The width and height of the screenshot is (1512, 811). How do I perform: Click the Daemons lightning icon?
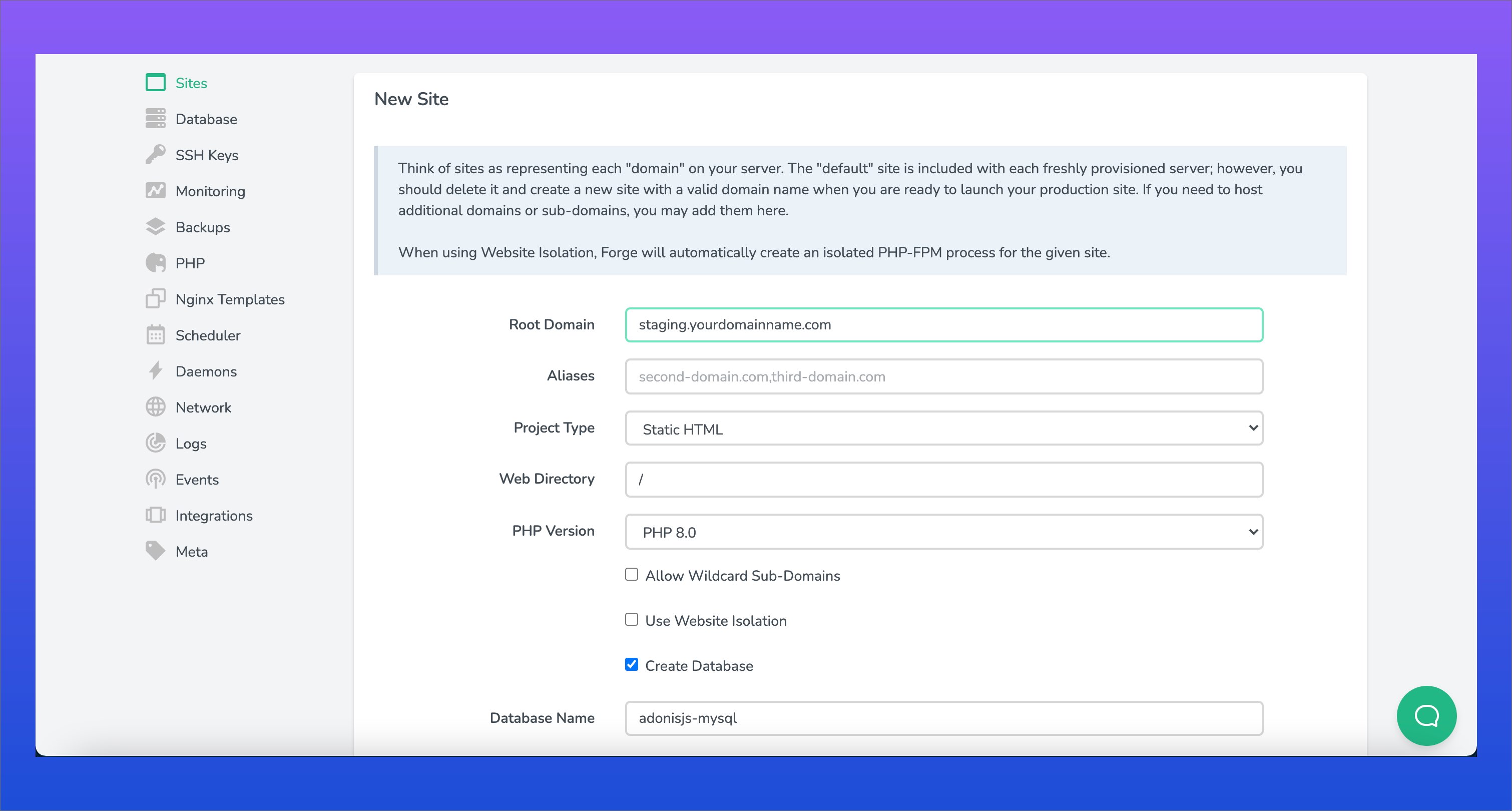click(155, 370)
